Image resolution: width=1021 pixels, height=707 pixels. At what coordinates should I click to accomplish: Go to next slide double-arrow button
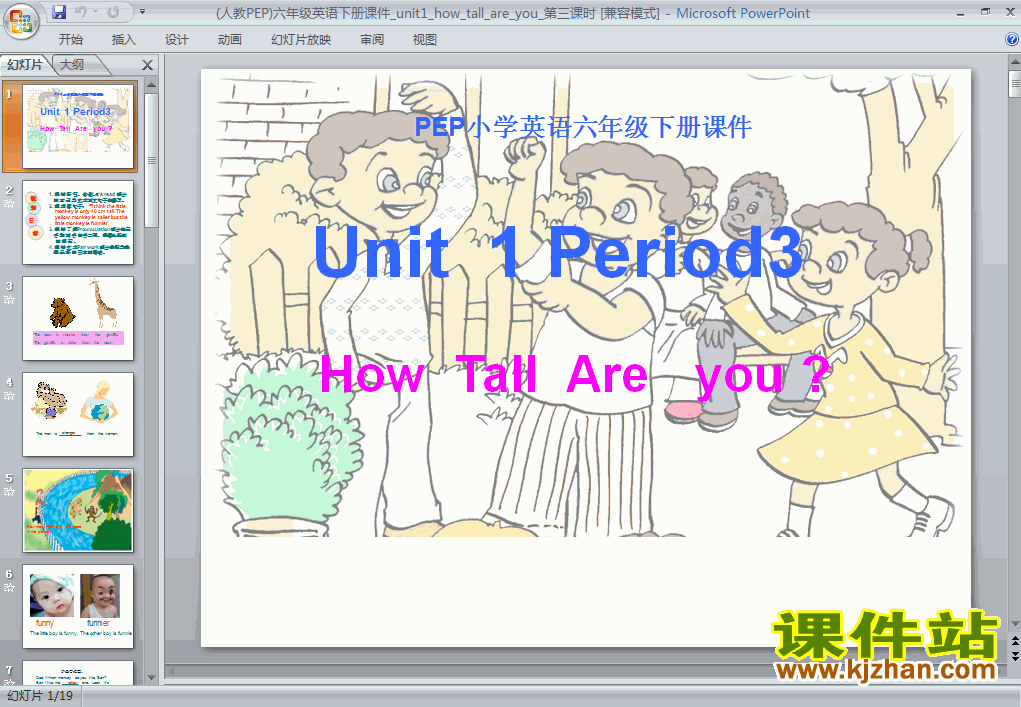pos(1014,656)
